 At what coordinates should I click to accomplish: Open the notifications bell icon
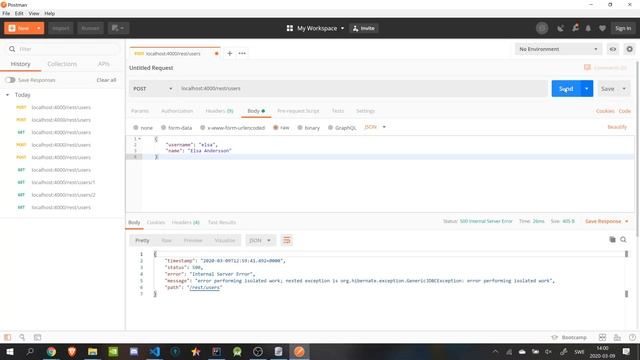tap(588, 28)
